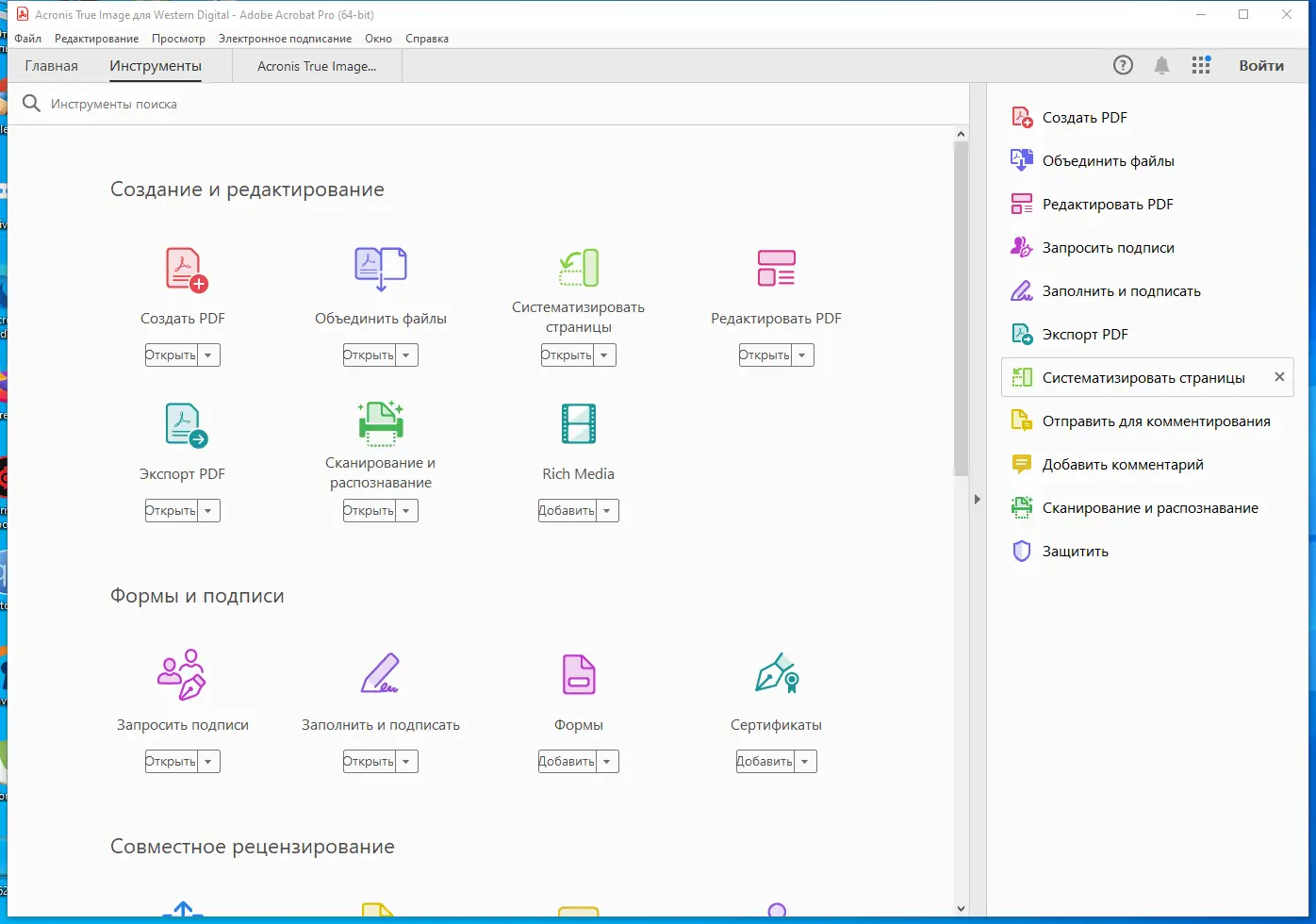Click the Запросить подписи icon in the tools grid
This screenshot has width=1316, height=924.
click(182, 675)
